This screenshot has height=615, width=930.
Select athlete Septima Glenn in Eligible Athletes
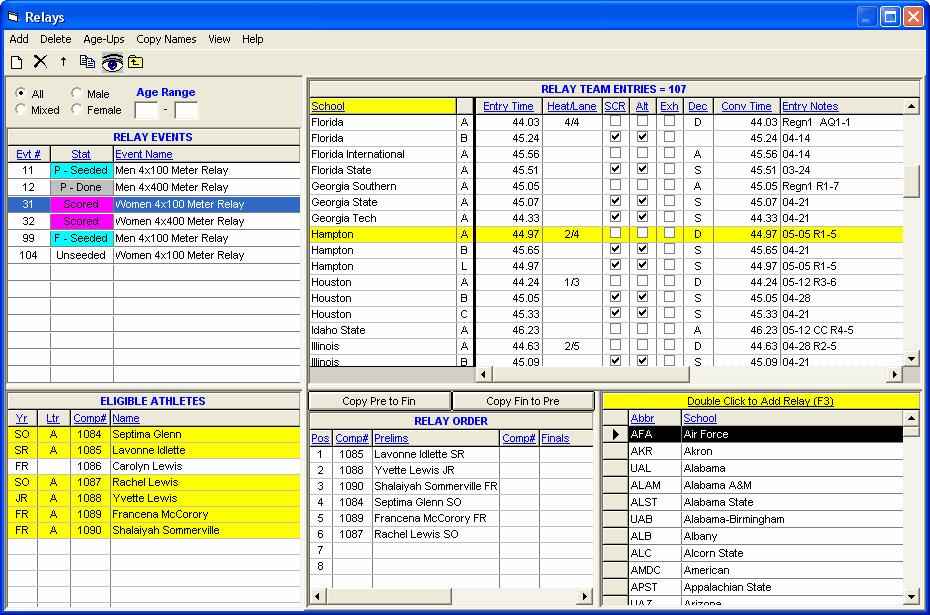(154, 434)
